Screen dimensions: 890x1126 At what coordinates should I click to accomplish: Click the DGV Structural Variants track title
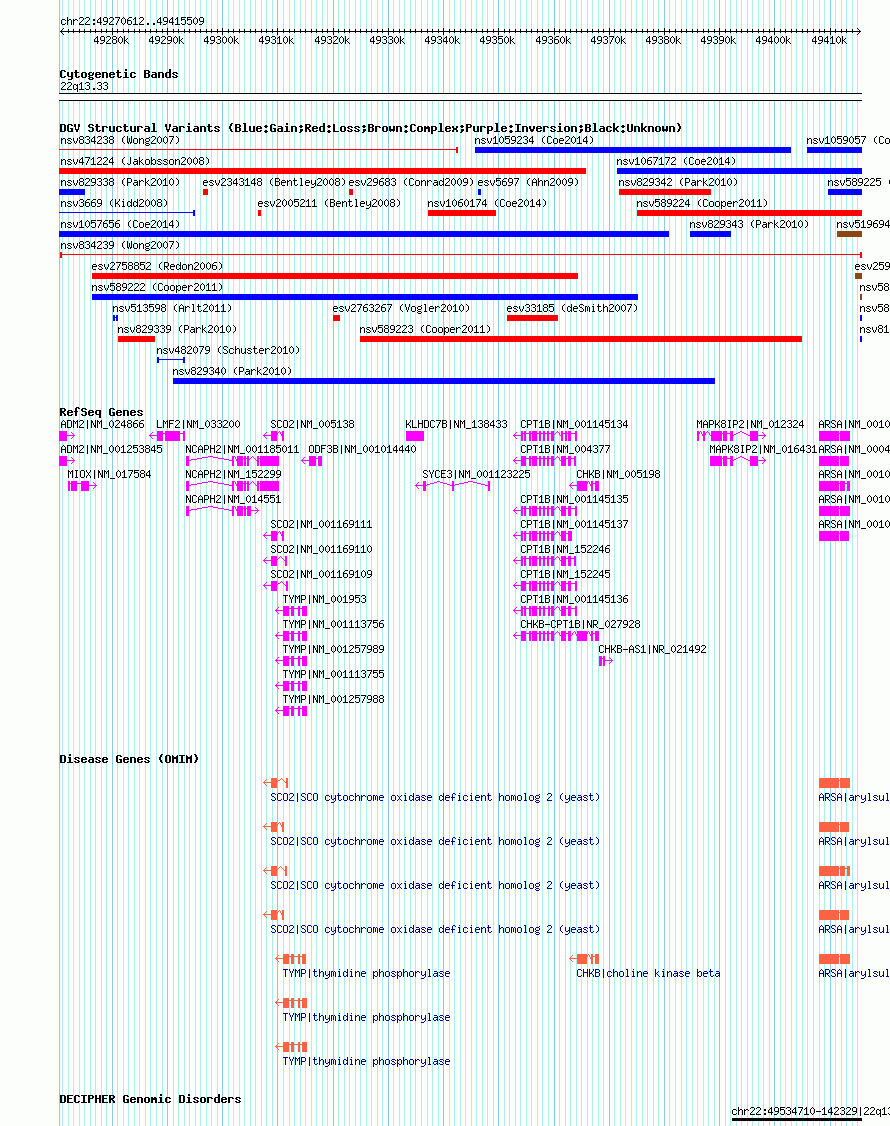(371, 128)
